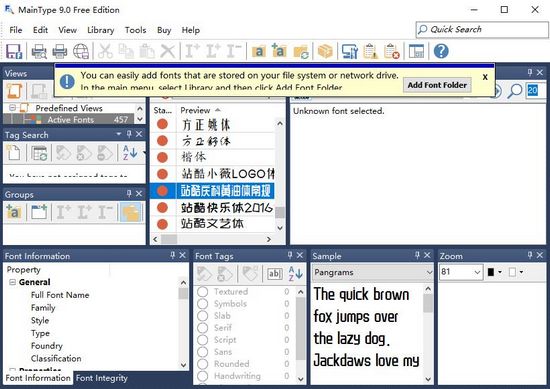Open the Pangrams sample dropdown

[x=429, y=273]
